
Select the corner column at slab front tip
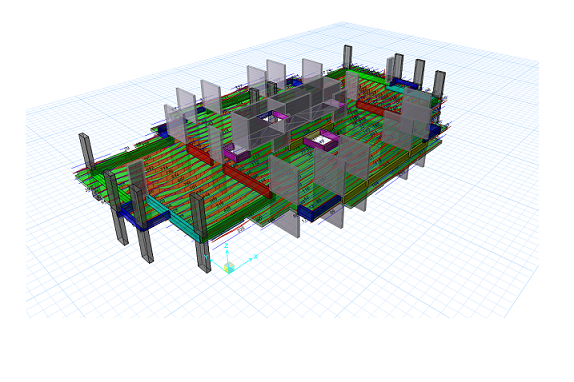pyautogui.click(x=200, y=231)
